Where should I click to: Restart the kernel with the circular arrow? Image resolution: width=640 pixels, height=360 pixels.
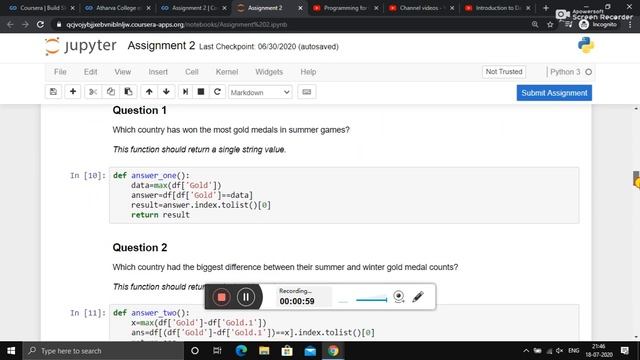click(x=217, y=92)
